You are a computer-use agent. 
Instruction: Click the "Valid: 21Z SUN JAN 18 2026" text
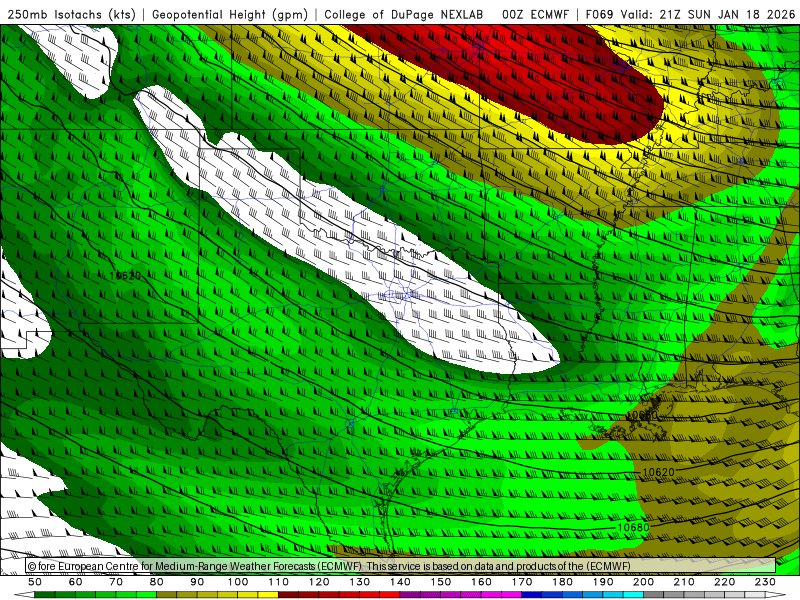pyautogui.click(x=708, y=14)
